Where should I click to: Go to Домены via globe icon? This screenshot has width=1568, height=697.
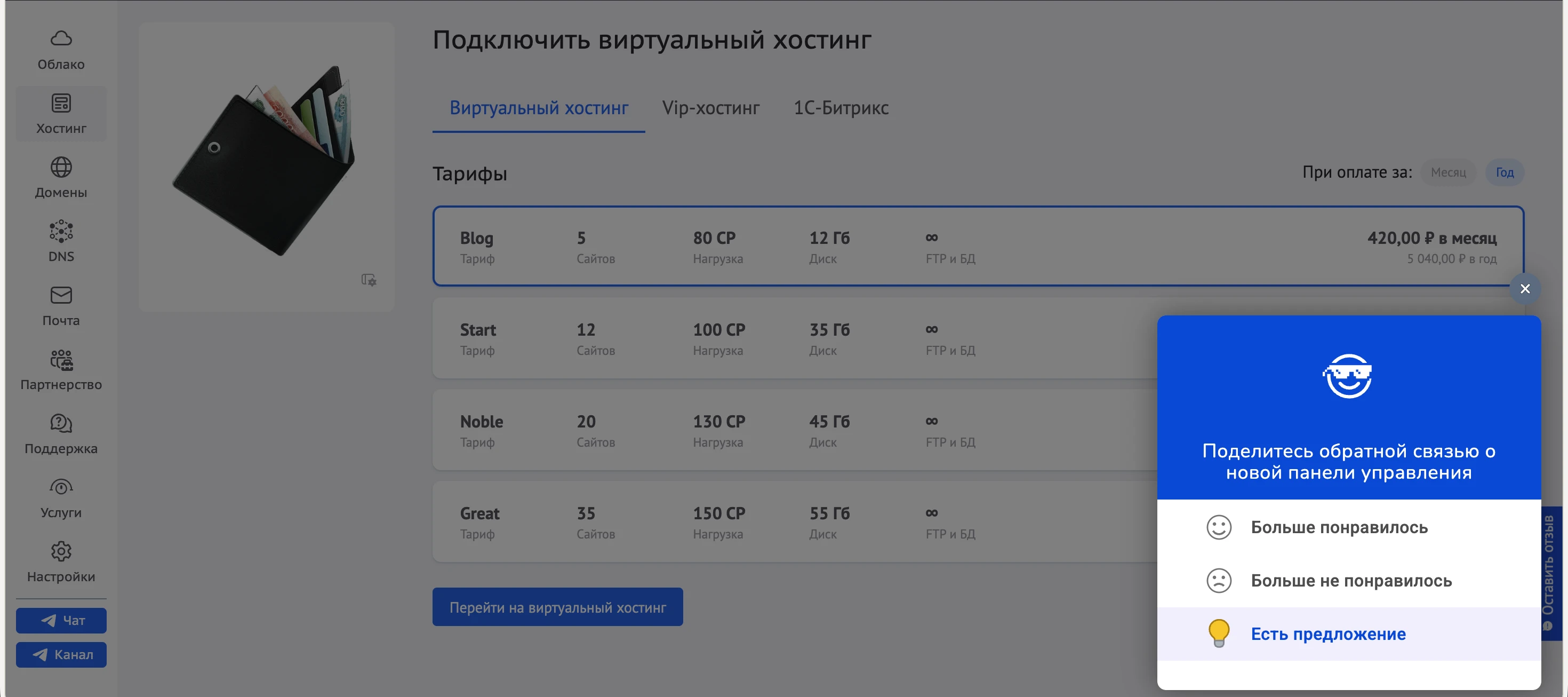(61, 167)
